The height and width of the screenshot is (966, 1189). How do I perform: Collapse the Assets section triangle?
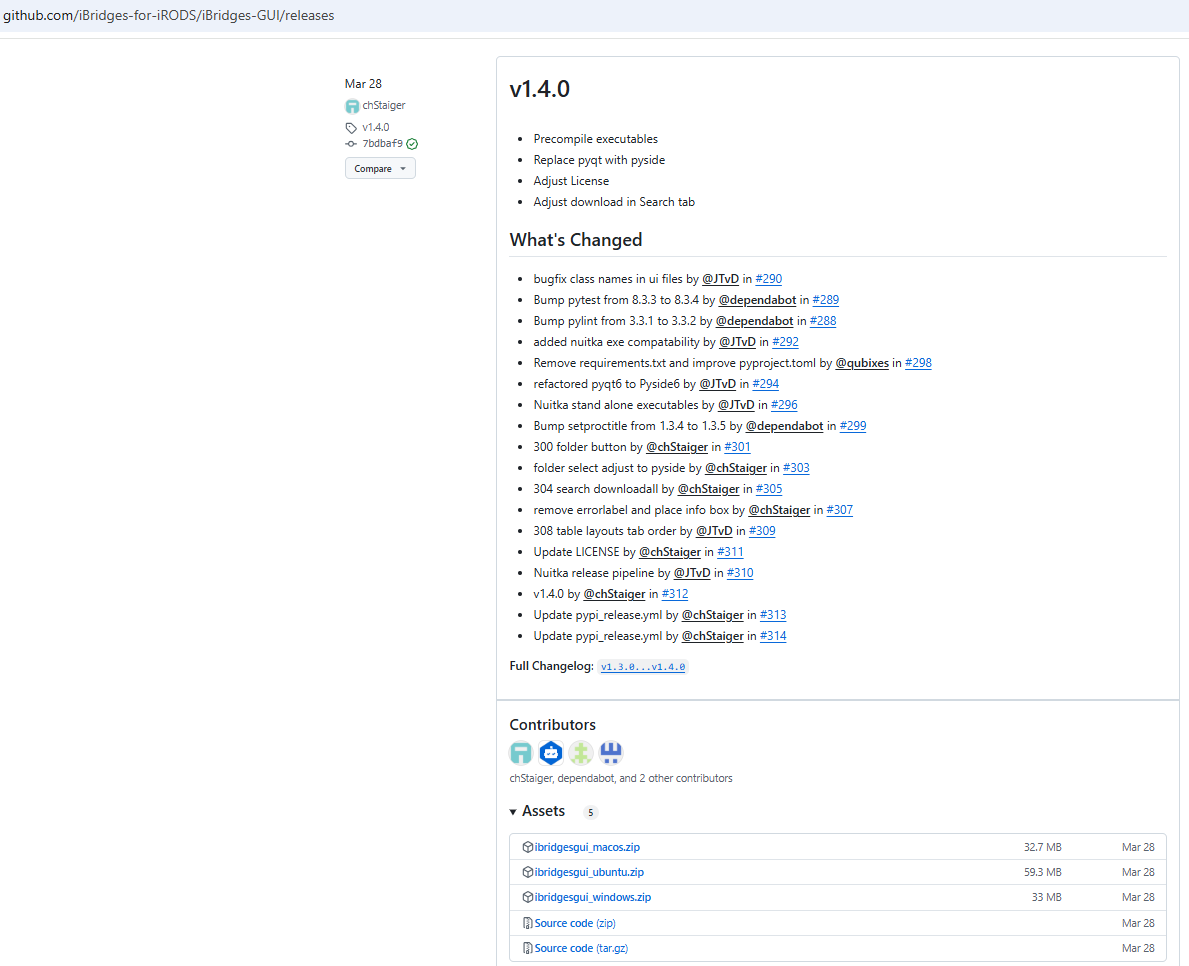[x=513, y=812]
